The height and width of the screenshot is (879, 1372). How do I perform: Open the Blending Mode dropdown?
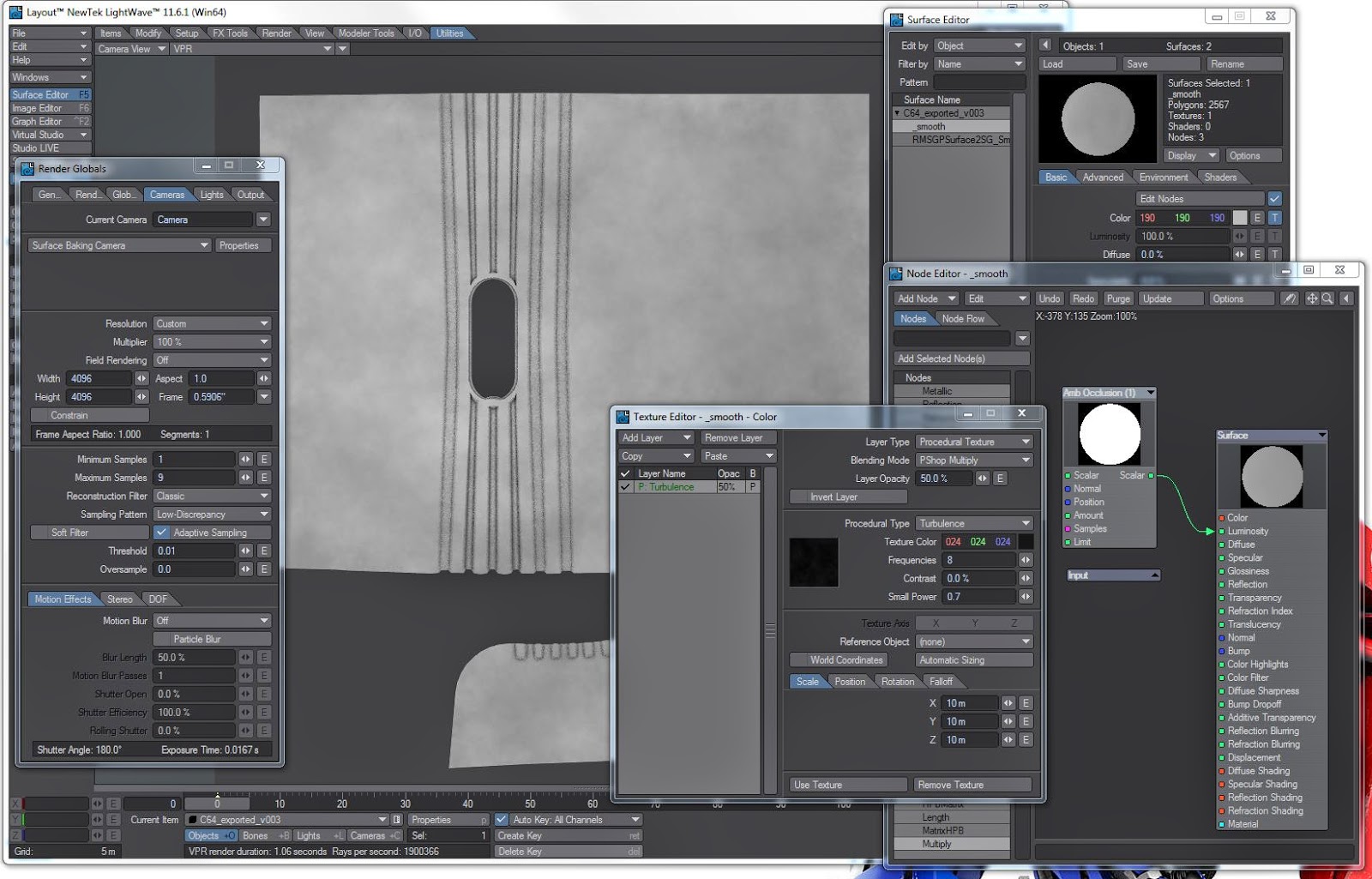coord(974,461)
